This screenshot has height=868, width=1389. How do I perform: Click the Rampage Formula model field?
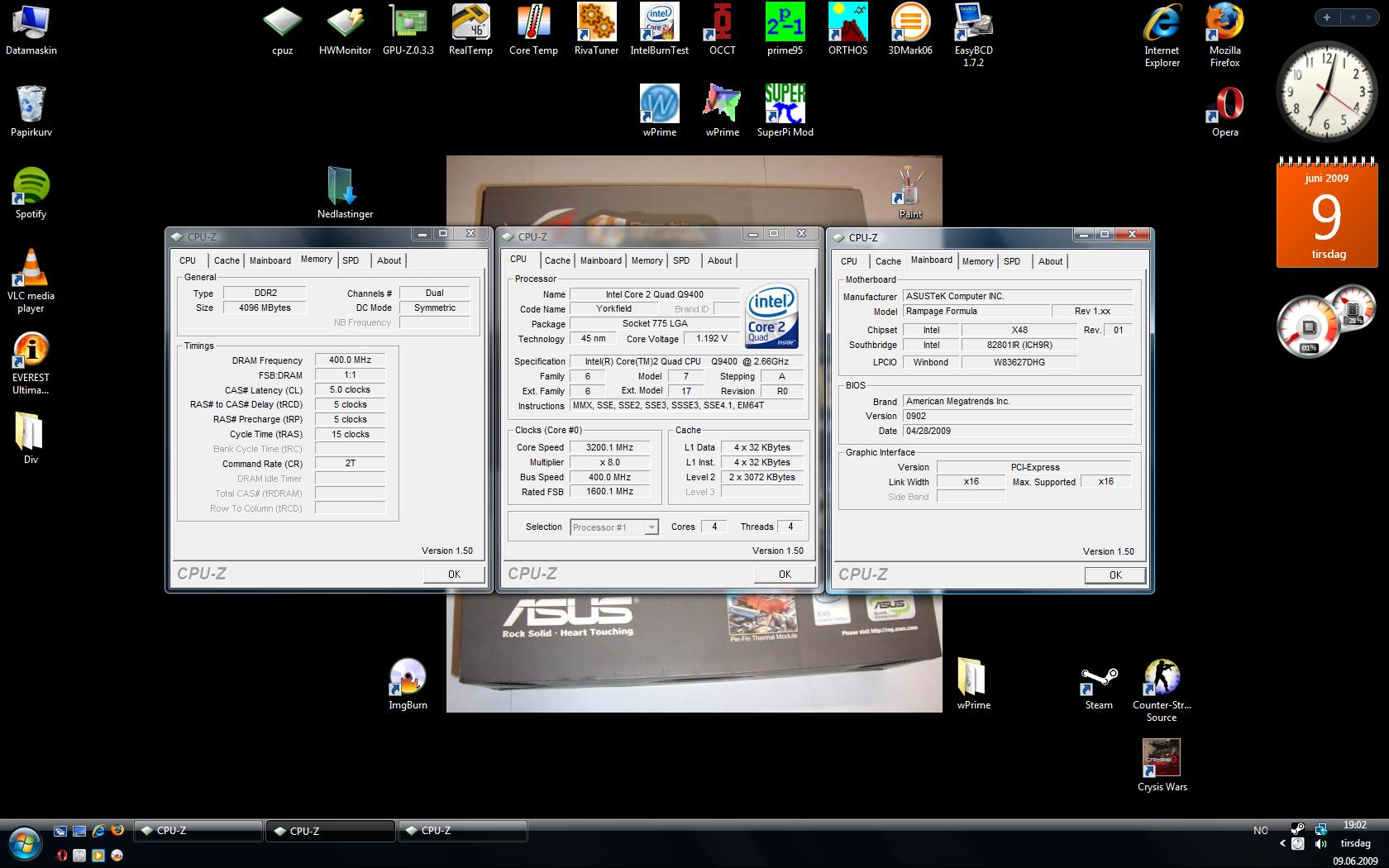[976, 312]
